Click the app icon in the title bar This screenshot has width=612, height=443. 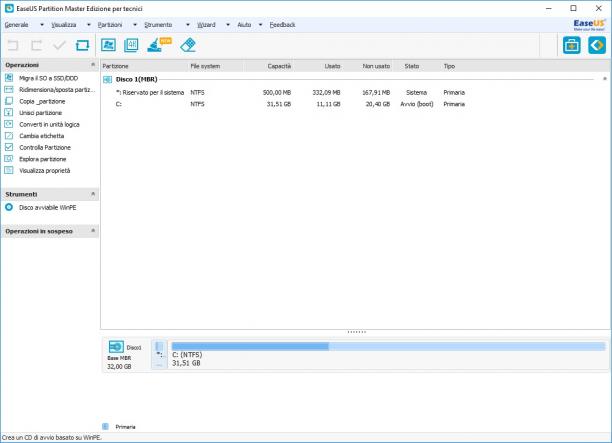[x=9, y=8]
